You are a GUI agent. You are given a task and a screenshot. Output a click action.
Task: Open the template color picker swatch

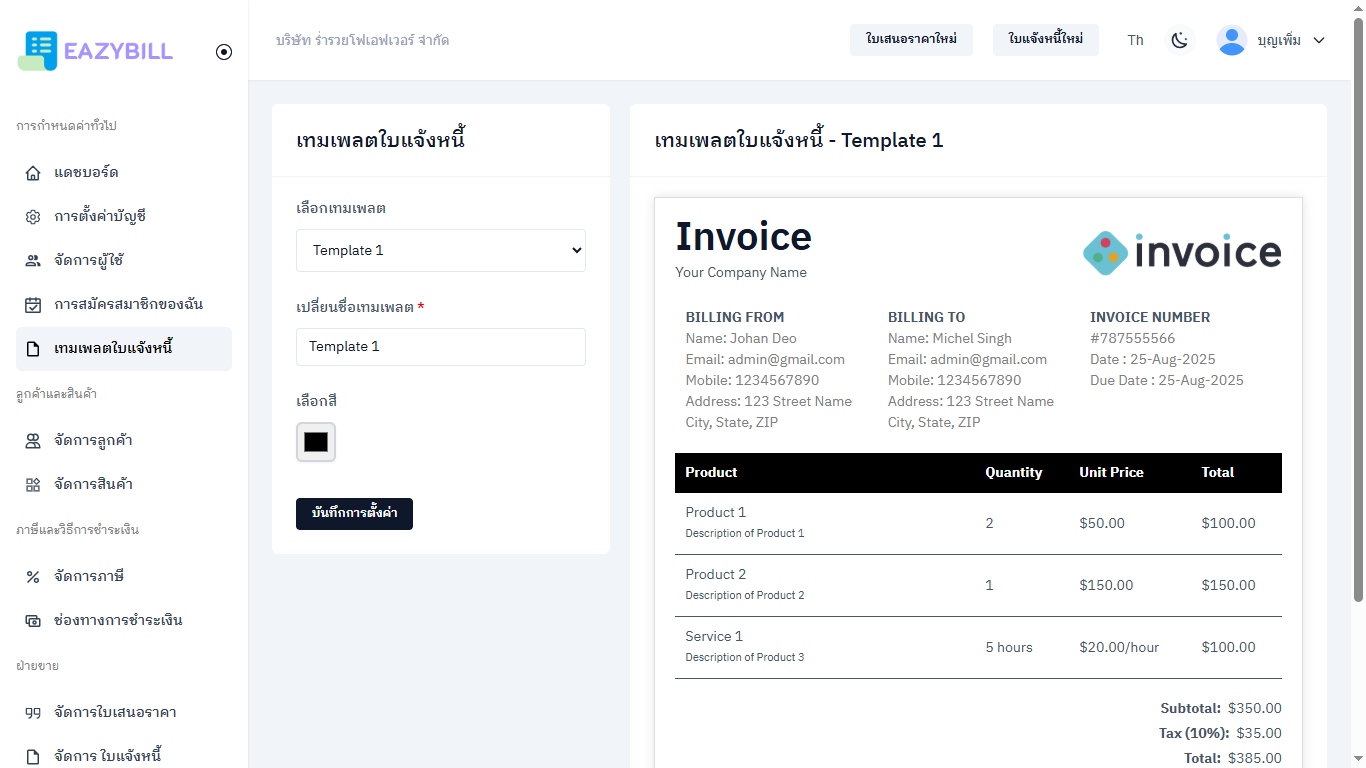coord(315,441)
